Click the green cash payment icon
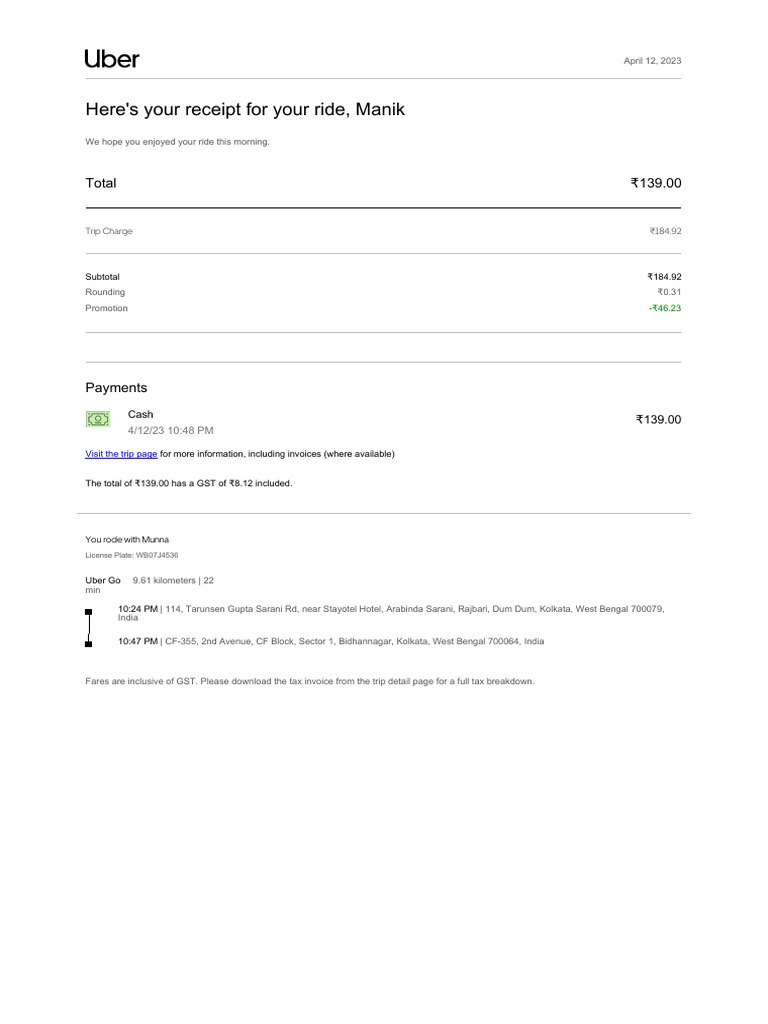768x1024 pixels. 98,420
